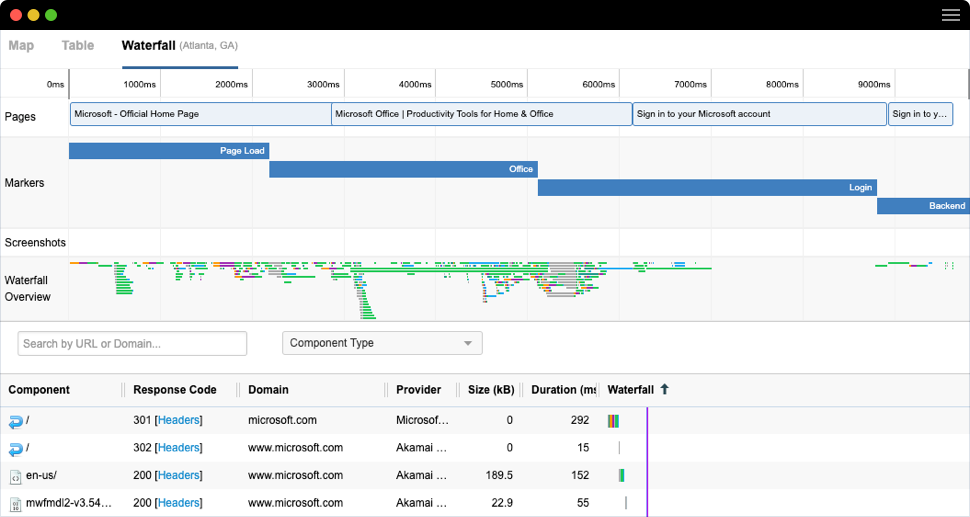Click the file icon beside mwfmdl2-v3.54
Screen dimensions: 970x517
point(15,503)
